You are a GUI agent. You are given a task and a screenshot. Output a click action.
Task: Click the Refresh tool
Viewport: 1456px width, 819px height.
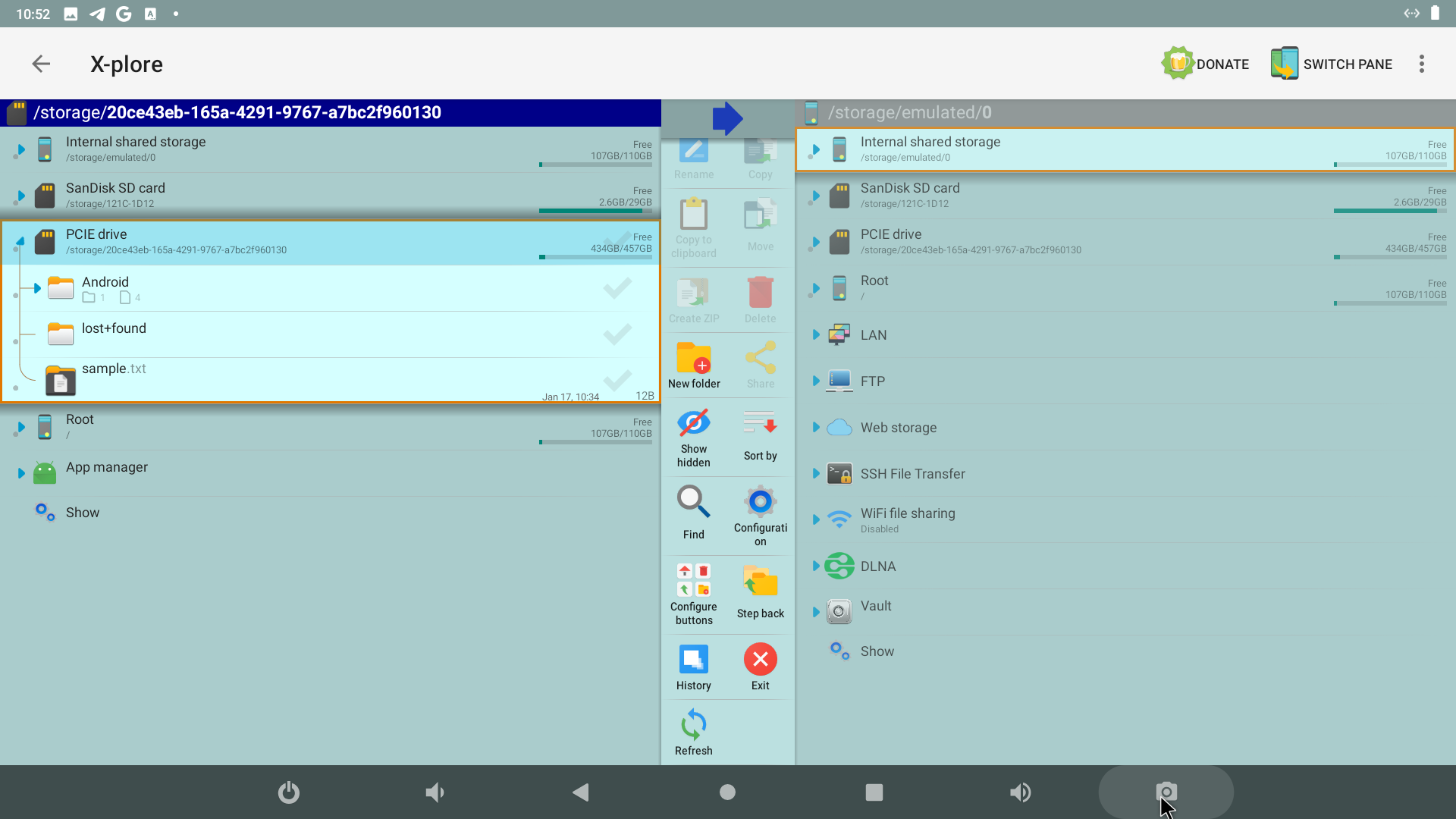(x=694, y=733)
